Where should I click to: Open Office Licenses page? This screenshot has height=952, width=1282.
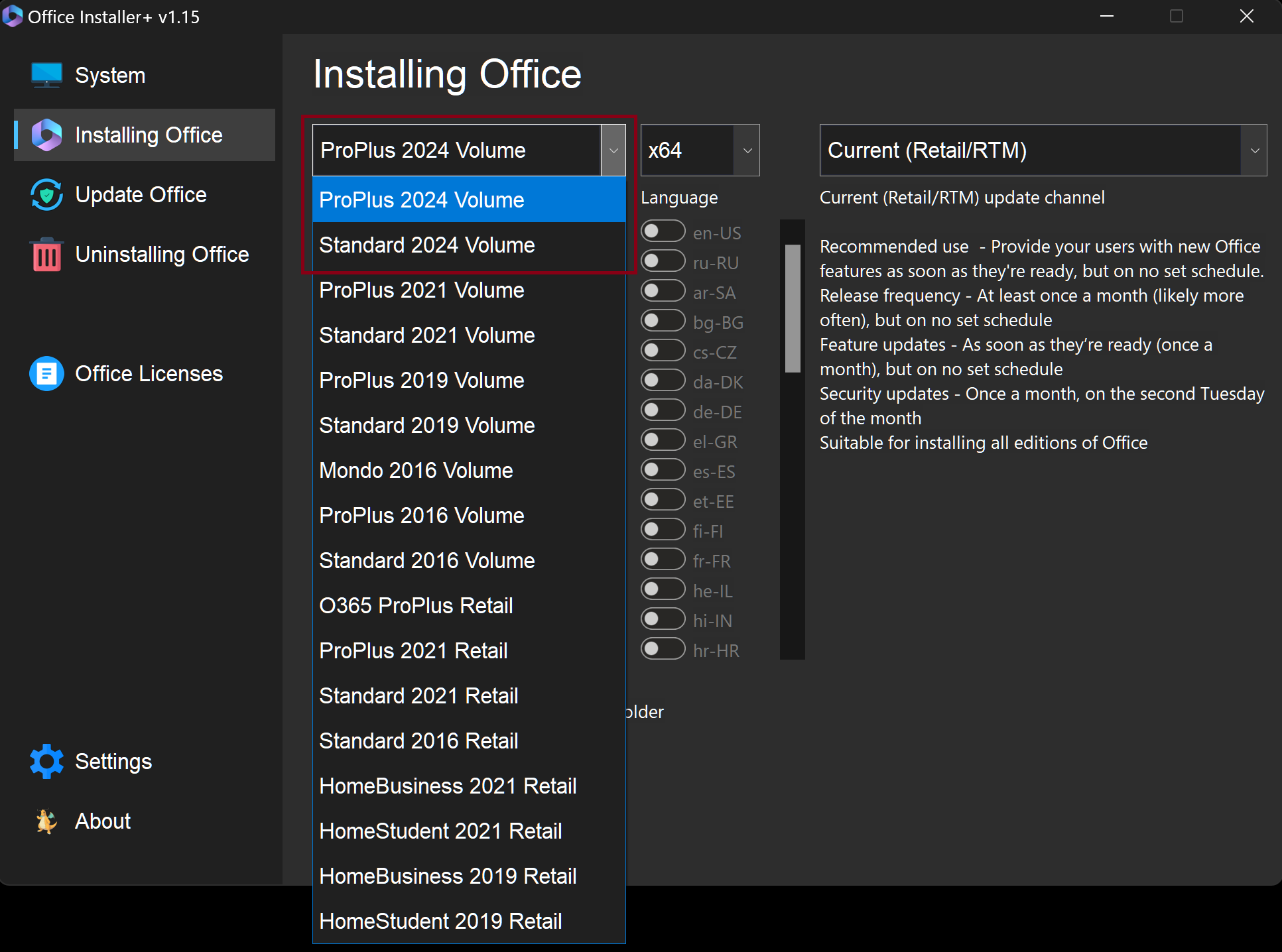point(145,374)
